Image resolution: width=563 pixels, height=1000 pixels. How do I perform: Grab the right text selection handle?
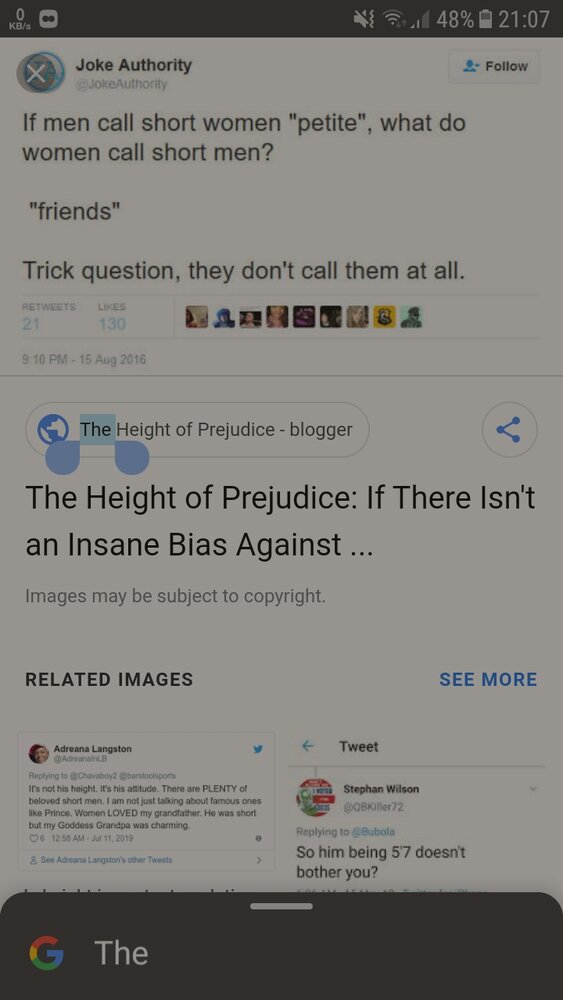(x=132, y=457)
